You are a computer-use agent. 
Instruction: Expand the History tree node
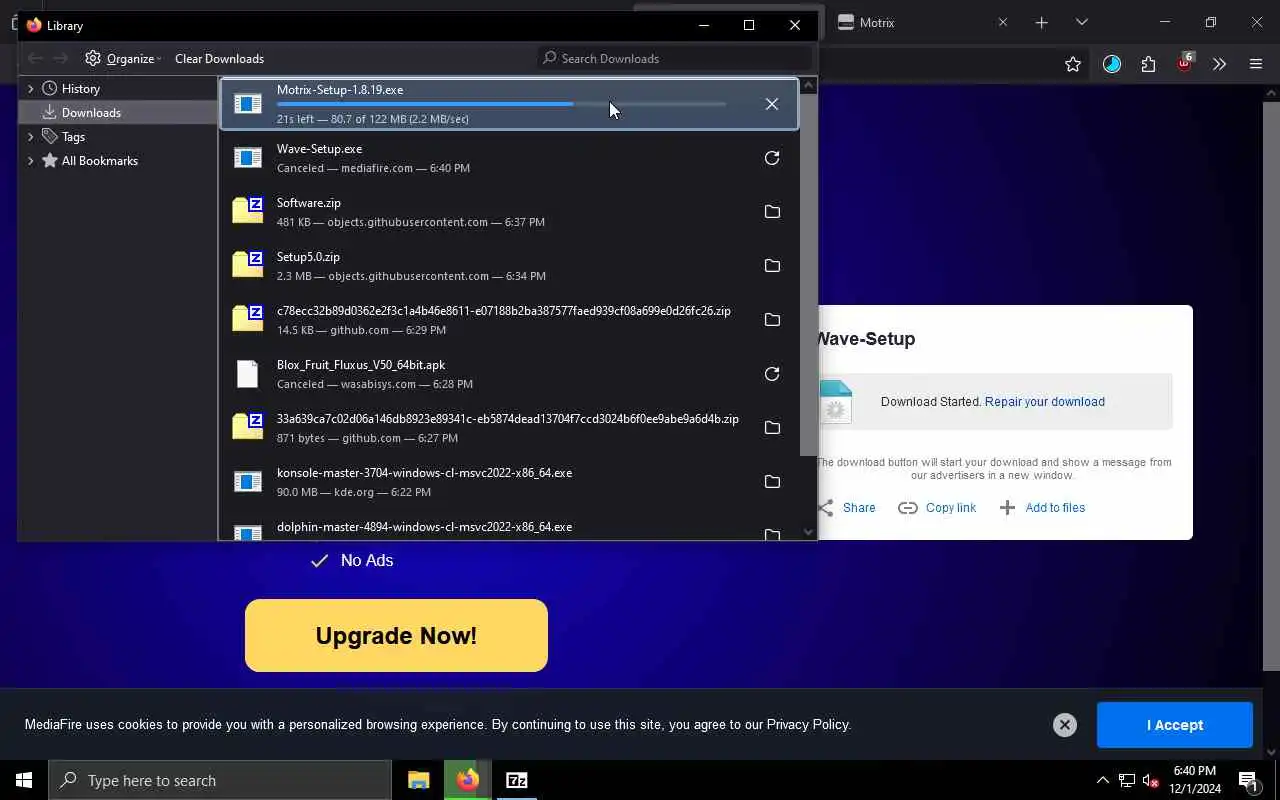click(30, 89)
